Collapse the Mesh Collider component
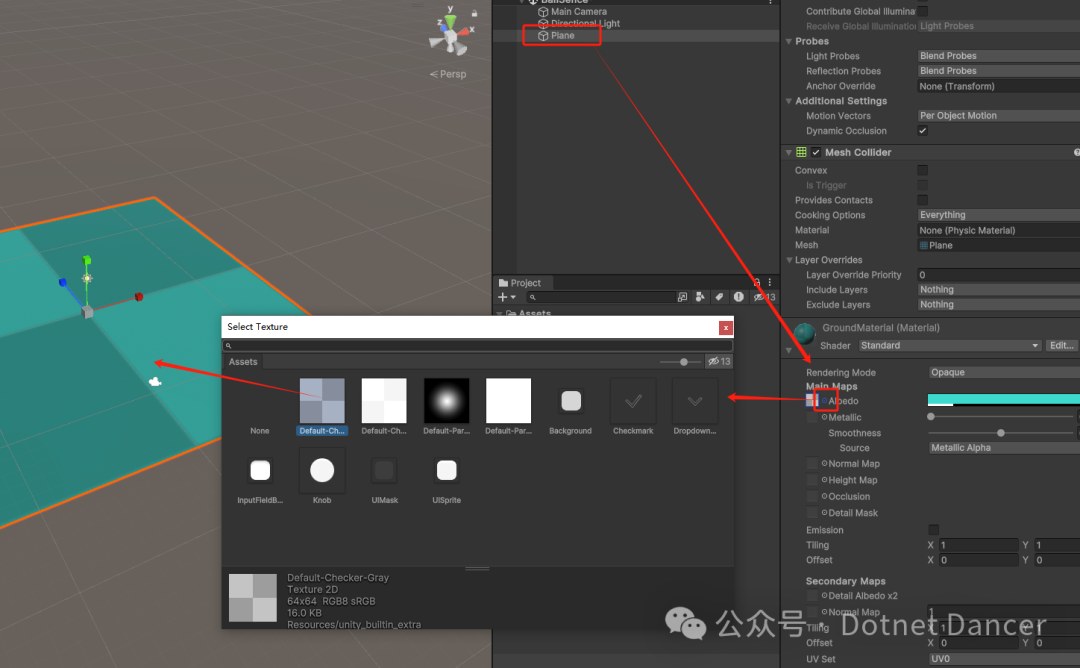 [789, 152]
